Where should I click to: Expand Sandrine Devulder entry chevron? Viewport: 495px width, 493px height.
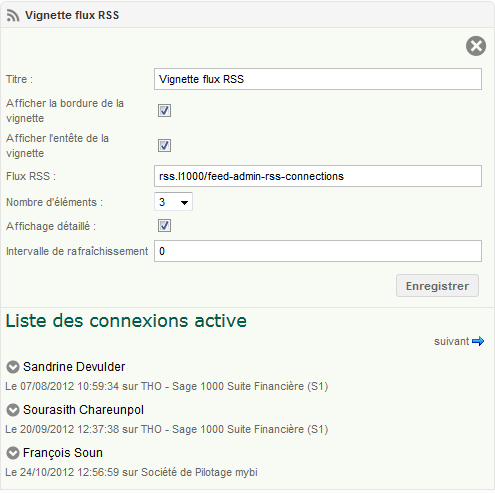click(13, 367)
